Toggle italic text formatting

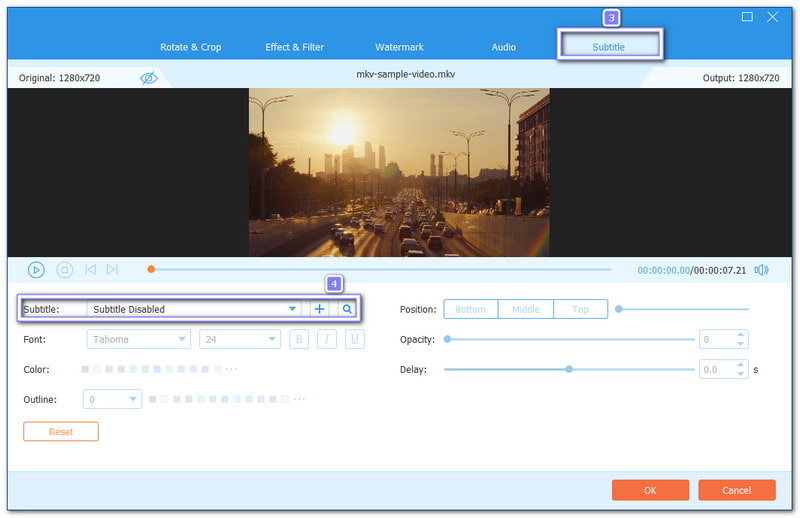pyautogui.click(x=326, y=340)
